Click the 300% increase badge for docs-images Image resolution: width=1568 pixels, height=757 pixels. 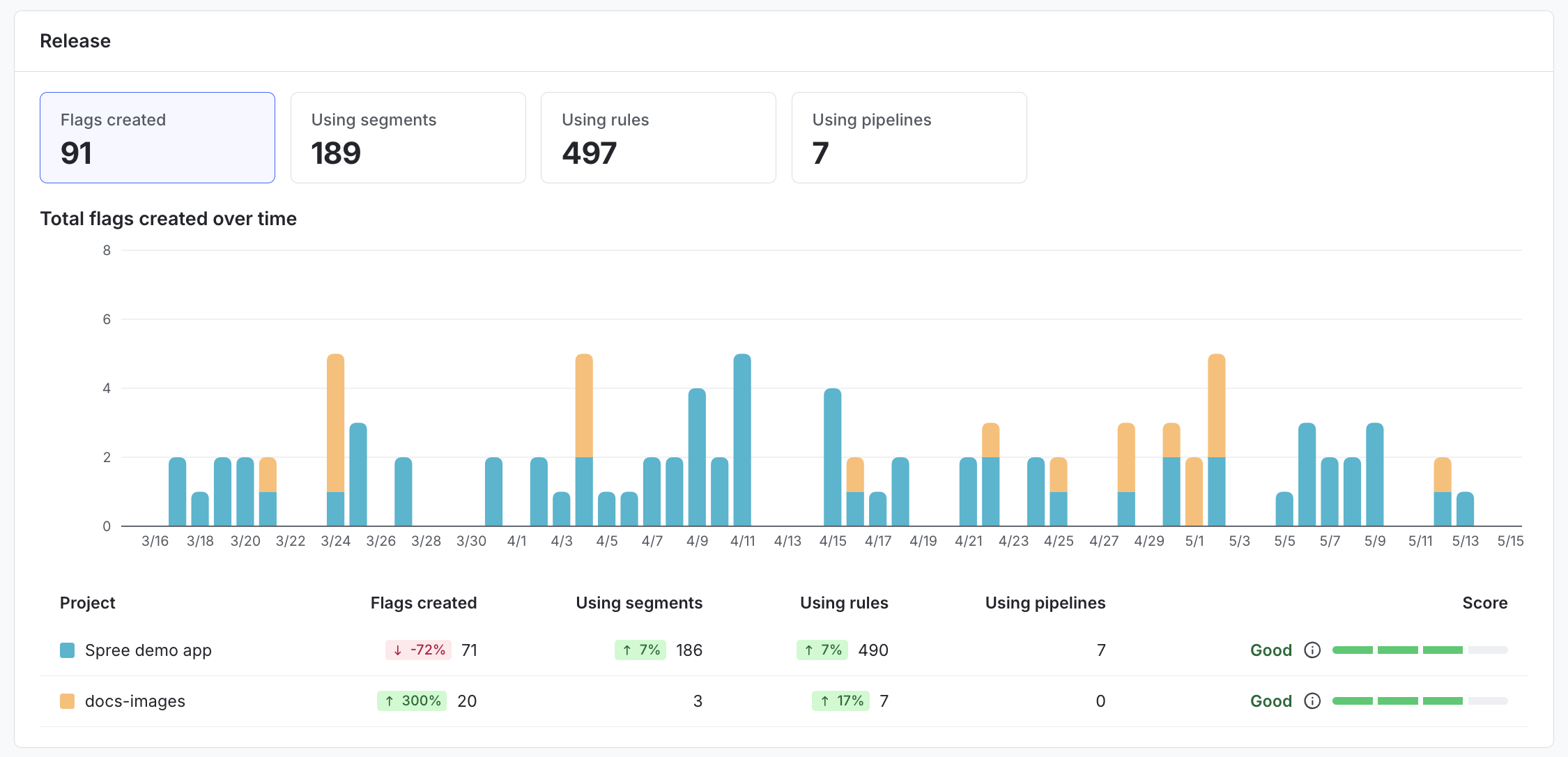[x=411, y=701]
